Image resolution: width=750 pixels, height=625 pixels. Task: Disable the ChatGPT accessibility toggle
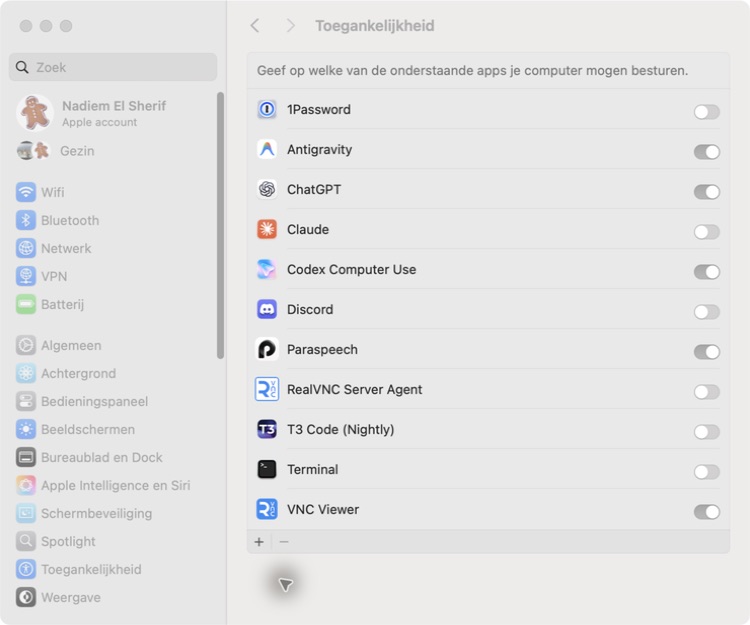click(x=706, y=192)
